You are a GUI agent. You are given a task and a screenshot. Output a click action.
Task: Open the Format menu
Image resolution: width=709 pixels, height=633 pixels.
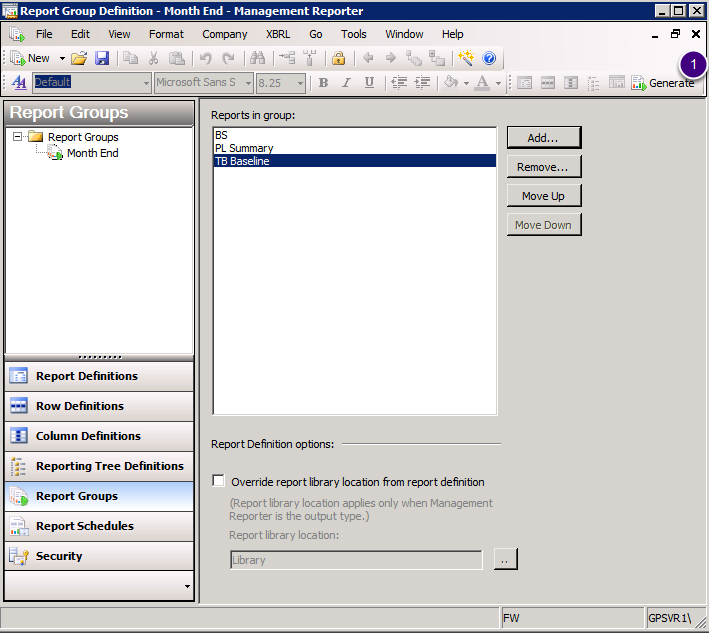pyautogui.click(x=166, y=34)
